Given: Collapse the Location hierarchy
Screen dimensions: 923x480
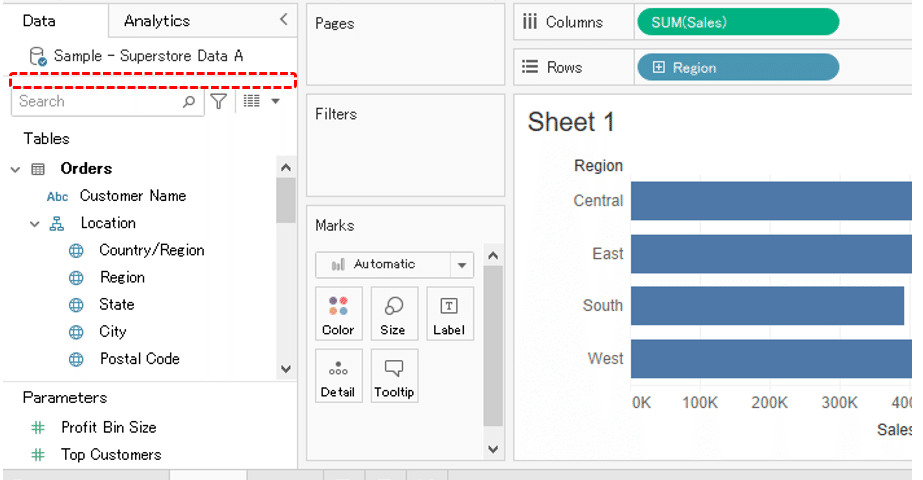Looking at the screenshot, I should pos(35,224).
